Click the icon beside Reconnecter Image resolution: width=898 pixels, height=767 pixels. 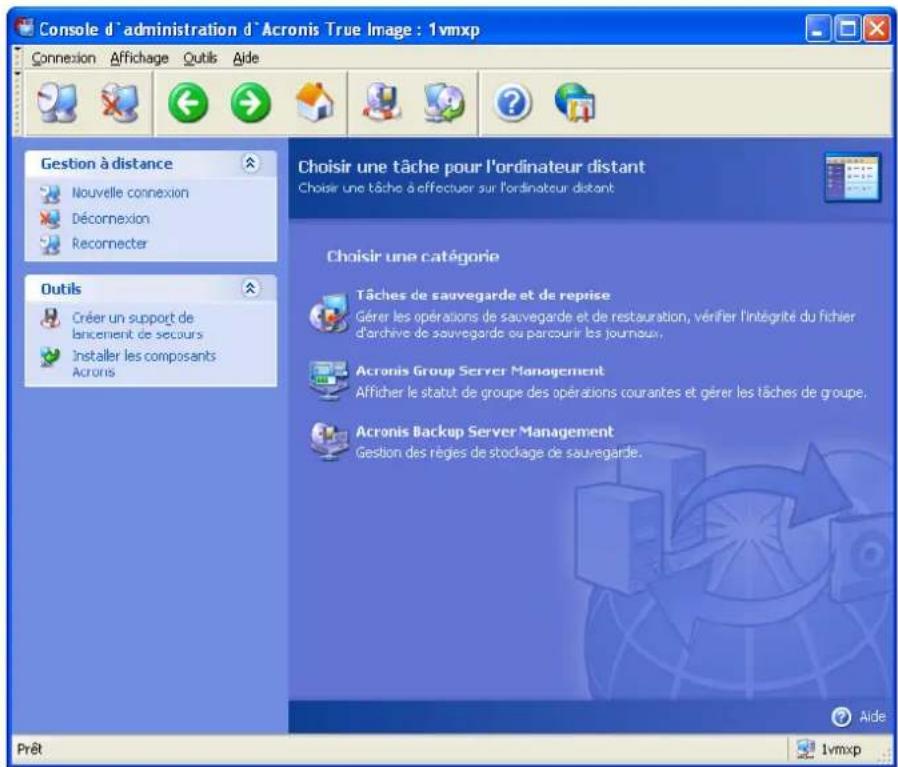(50, 245)
